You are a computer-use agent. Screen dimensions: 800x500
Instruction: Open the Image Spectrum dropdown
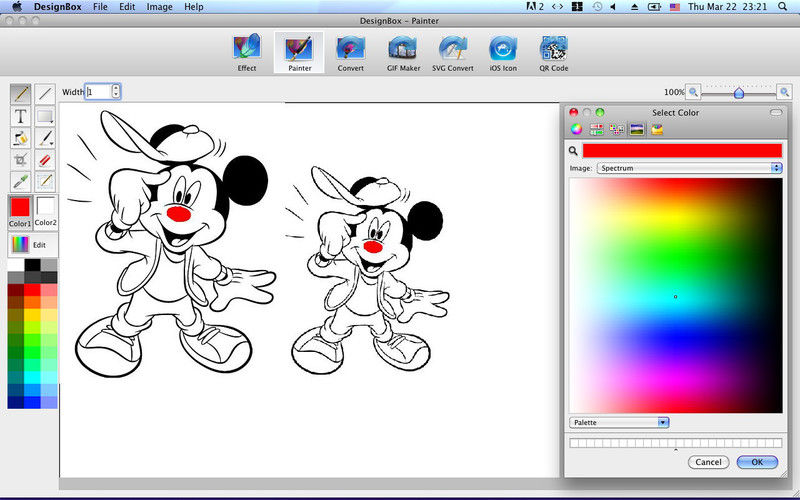(689, 168)
